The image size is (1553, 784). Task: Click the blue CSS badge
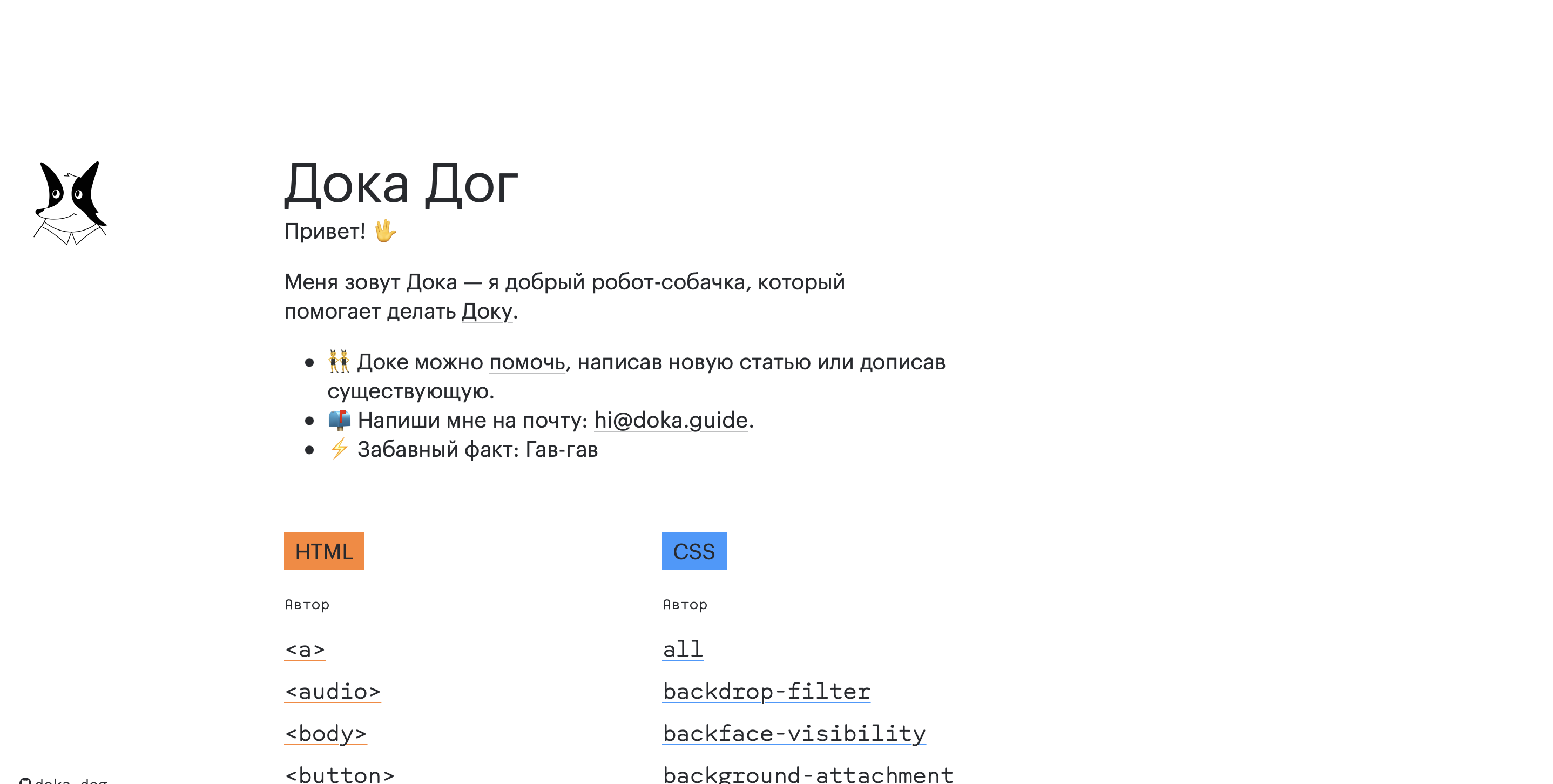point(693,551)
